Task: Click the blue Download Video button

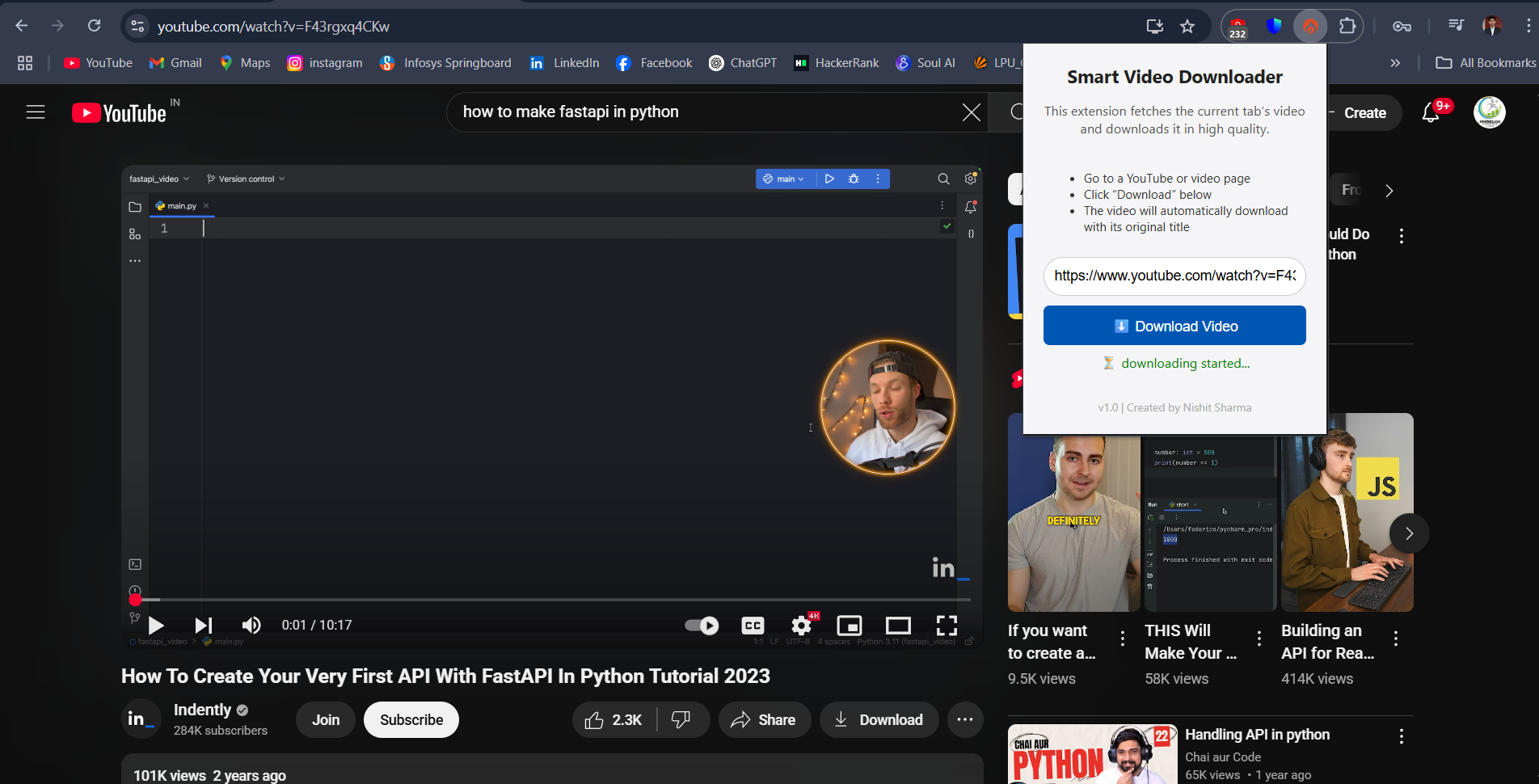Action: [x=1174, y=326]
